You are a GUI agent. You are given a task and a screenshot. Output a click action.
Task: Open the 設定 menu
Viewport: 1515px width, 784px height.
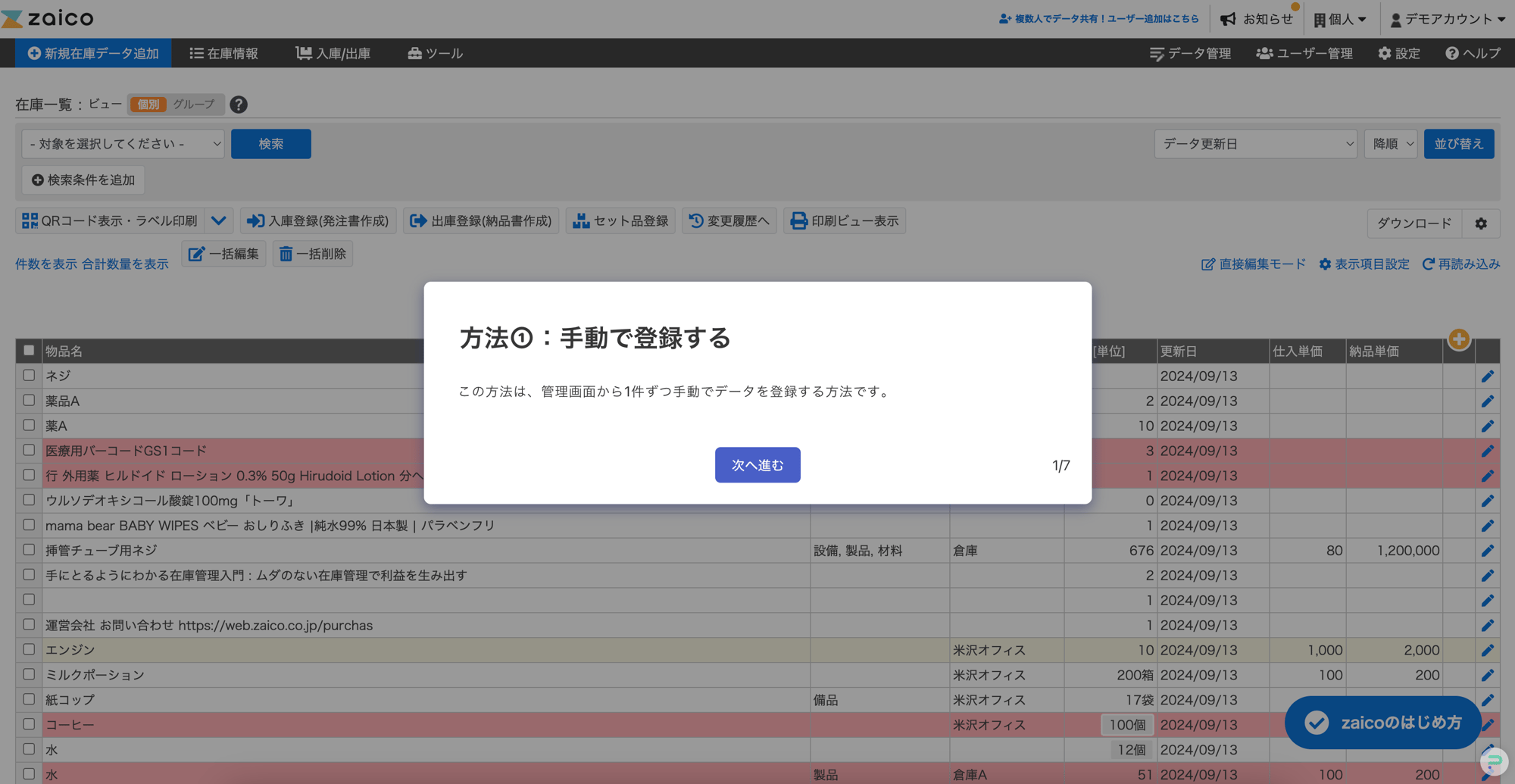1399,53
